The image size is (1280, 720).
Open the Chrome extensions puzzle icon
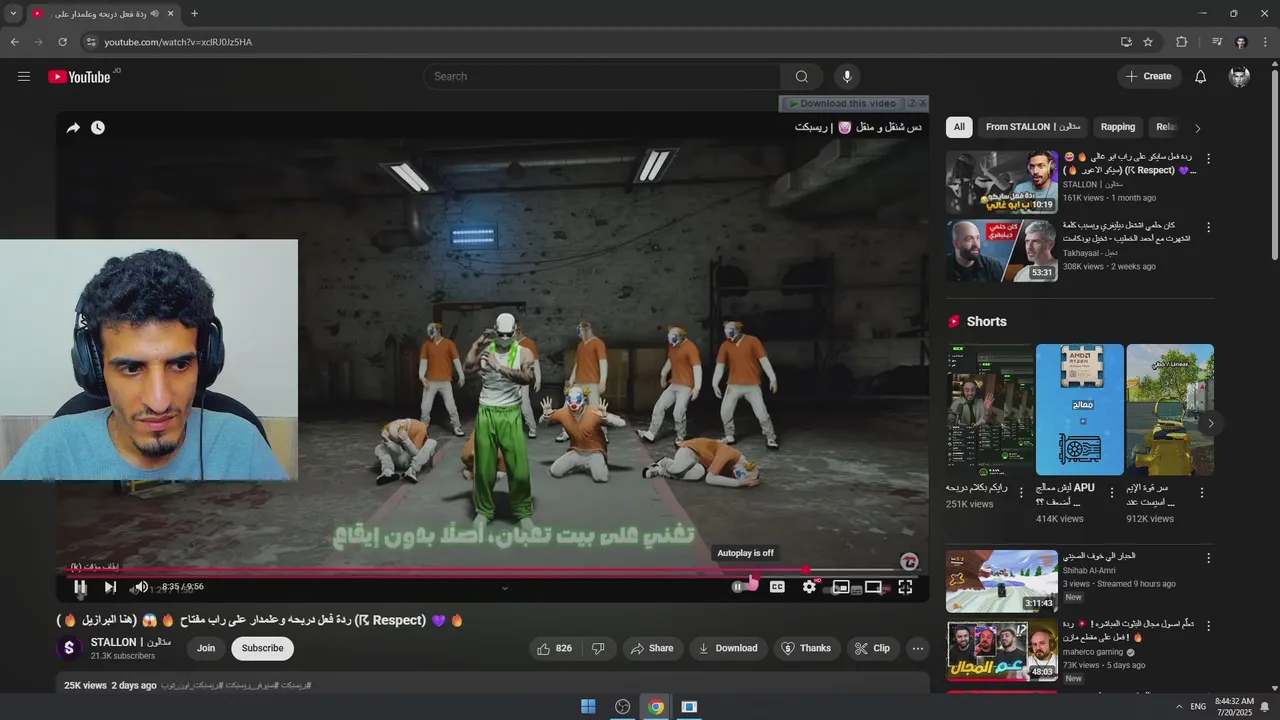tap(1181, 42)
